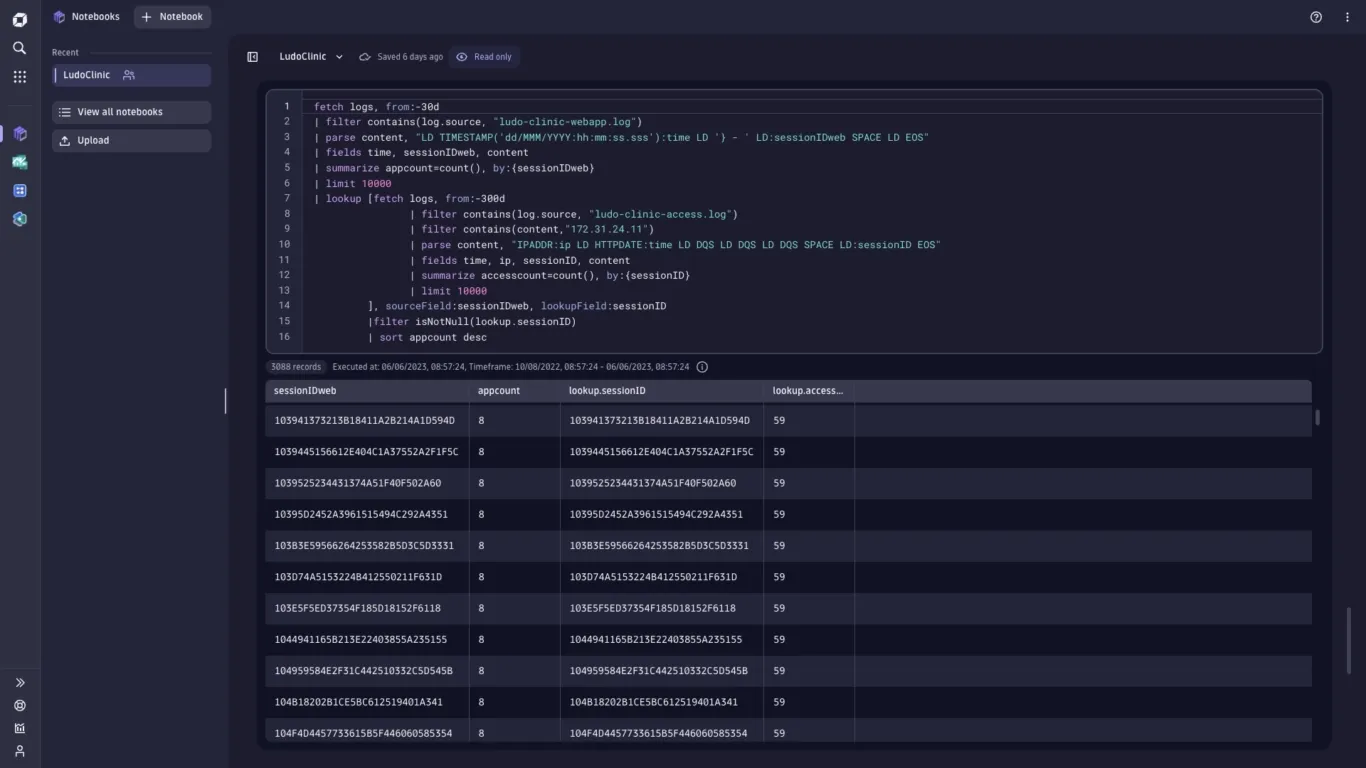The height and width of the screenshot is (768, 1366).
Task: Select cell 104B18202B1CE5BC612519401A341 in sessionIDweb
Action: tap(367, 702)
